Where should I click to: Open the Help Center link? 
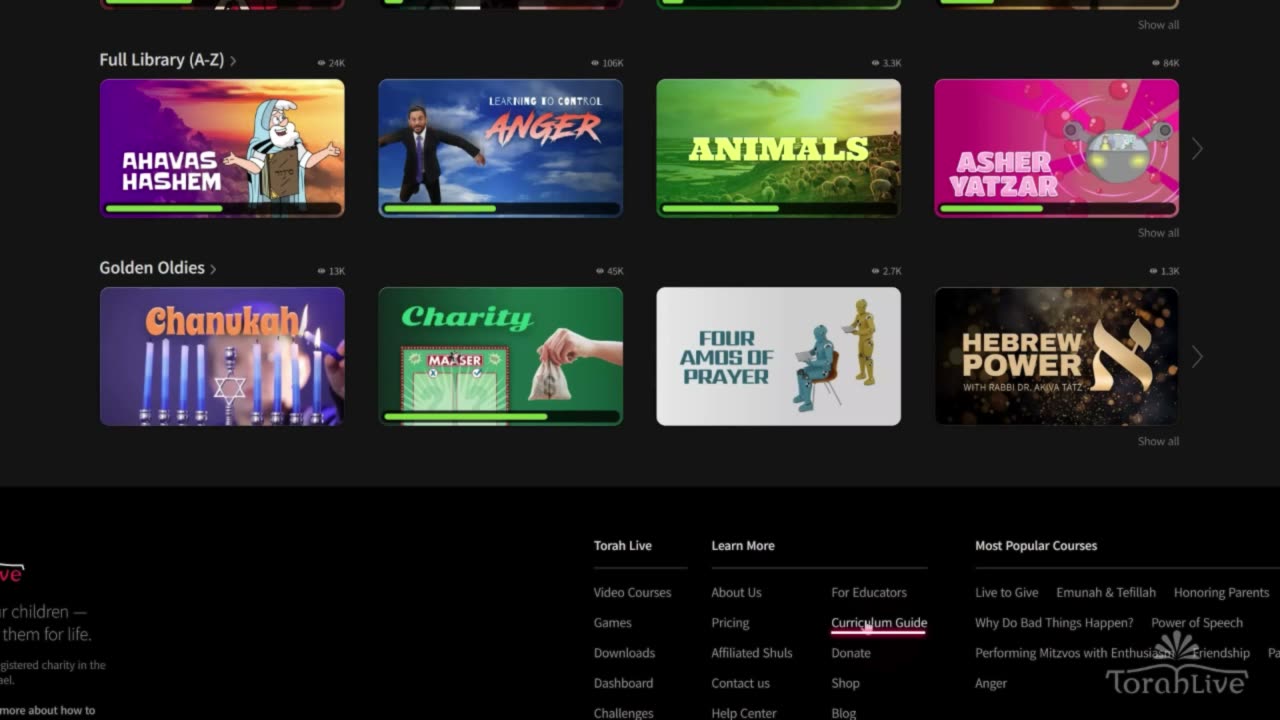tap(744, 713)
